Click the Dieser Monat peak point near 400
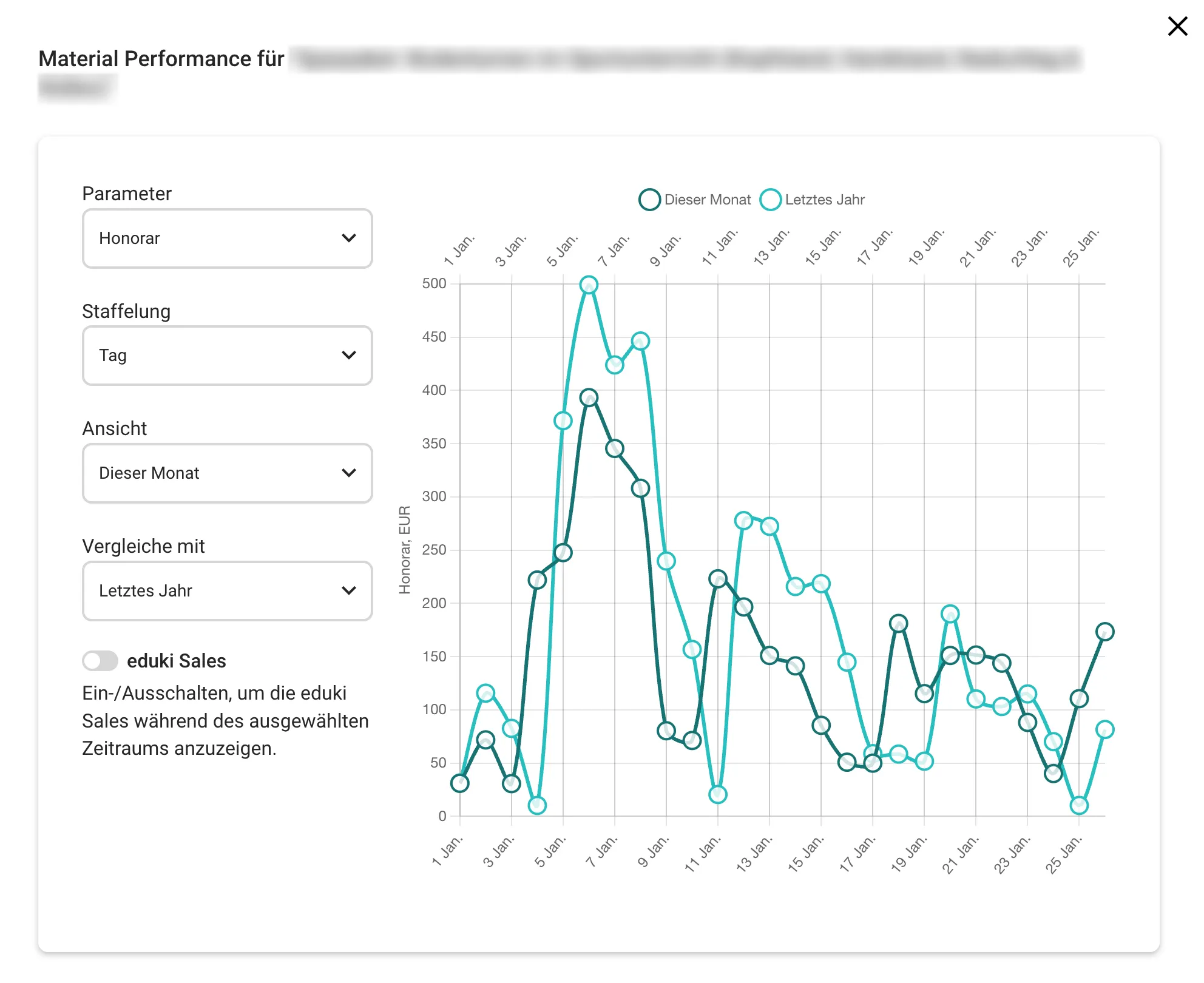This screenshot has width=1204, height=983. (589, 398)
